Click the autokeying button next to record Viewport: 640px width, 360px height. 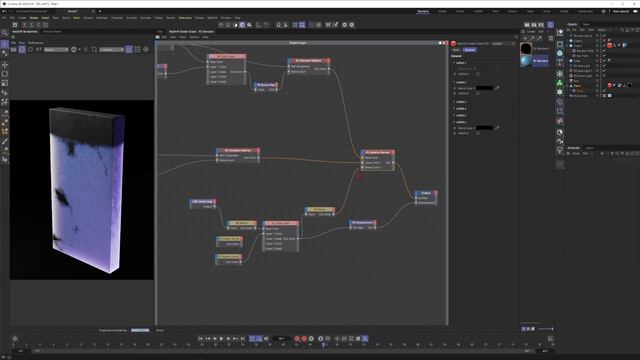pyautogui.click(x=304, y=339)
